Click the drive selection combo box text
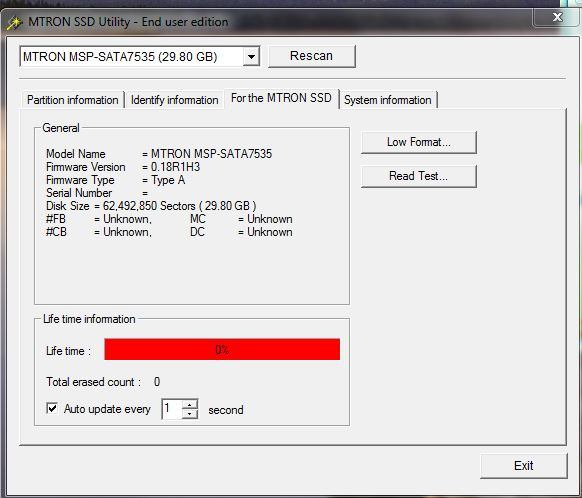 120,57
